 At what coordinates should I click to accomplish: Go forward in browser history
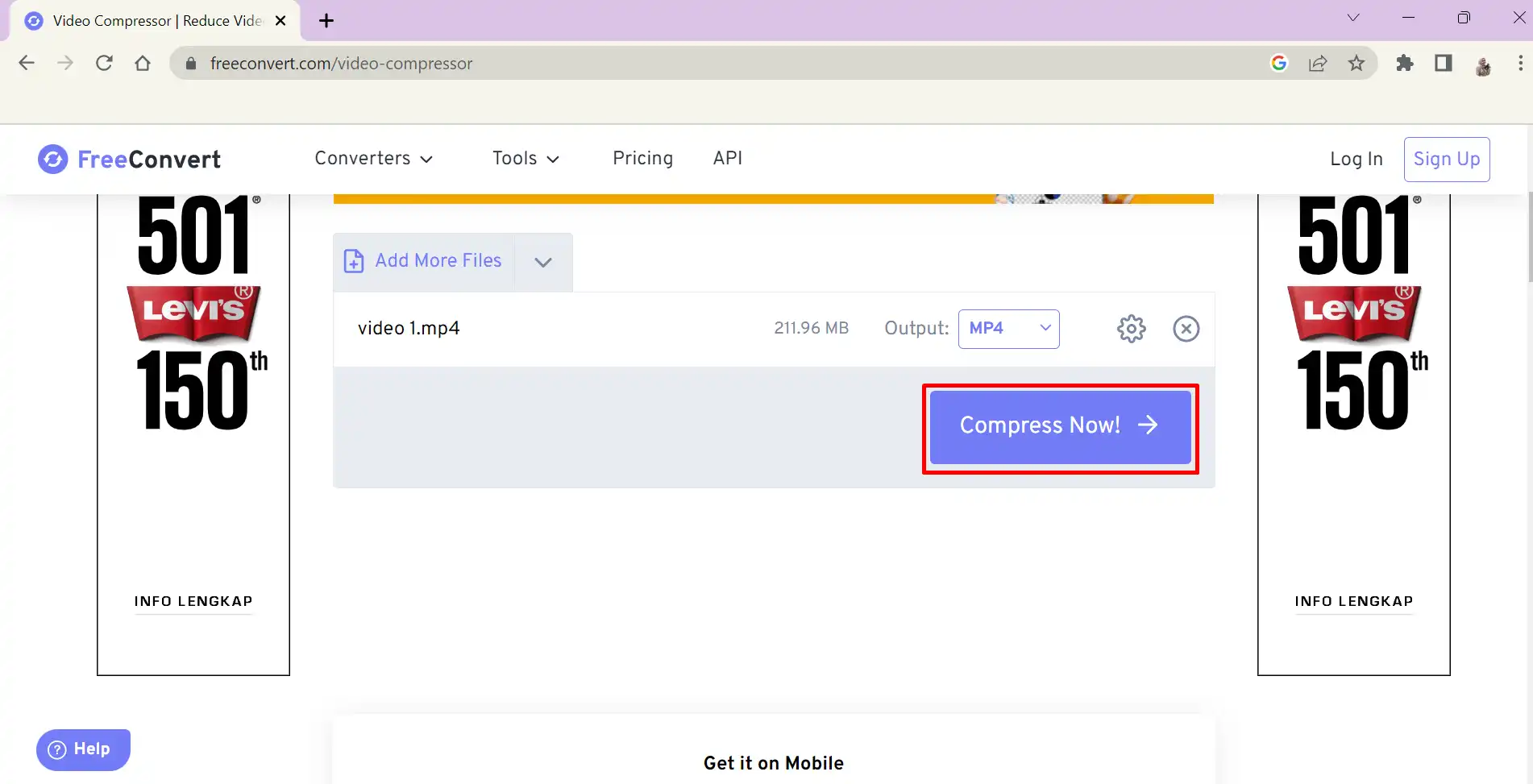coord(65,63)
